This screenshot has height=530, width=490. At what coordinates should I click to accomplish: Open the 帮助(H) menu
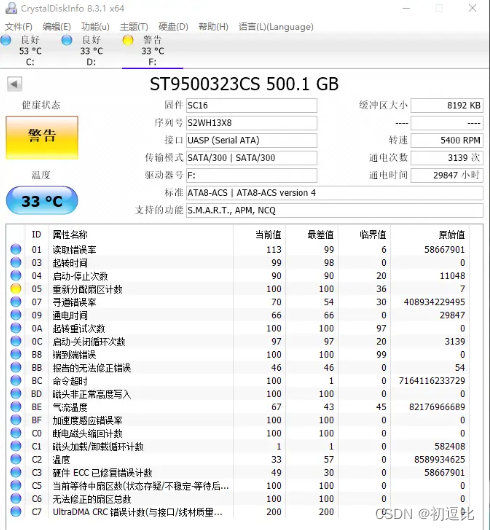point(213,26)
